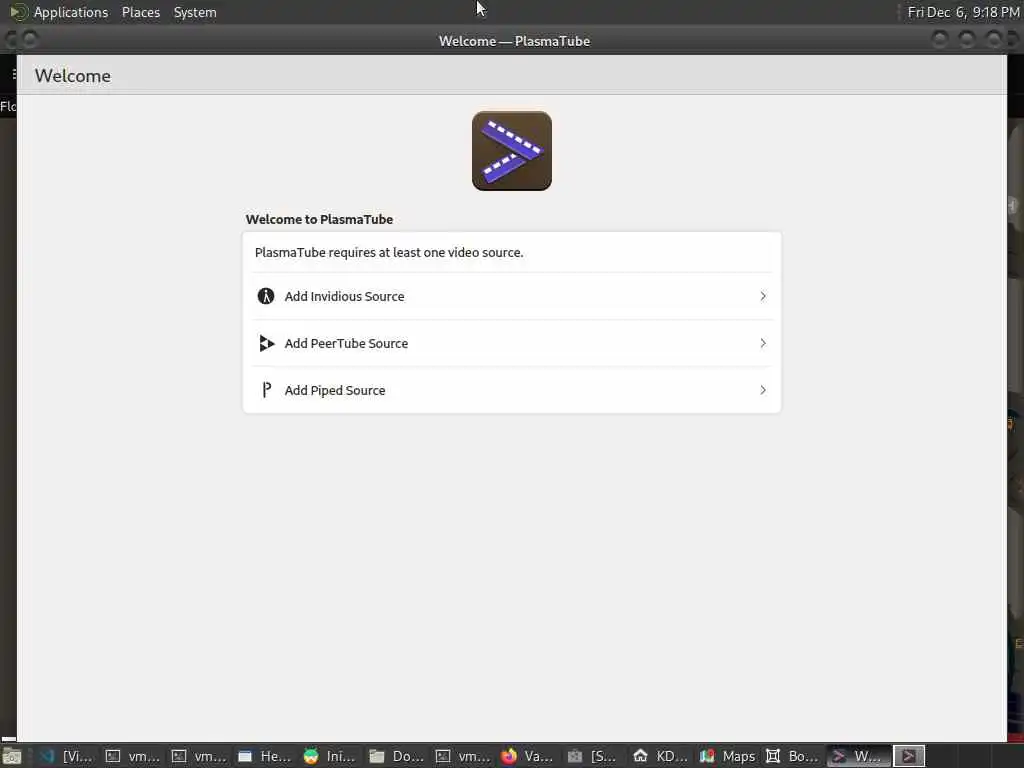Expand the Add PeerTube Source chevron

(x=763, y=343)
